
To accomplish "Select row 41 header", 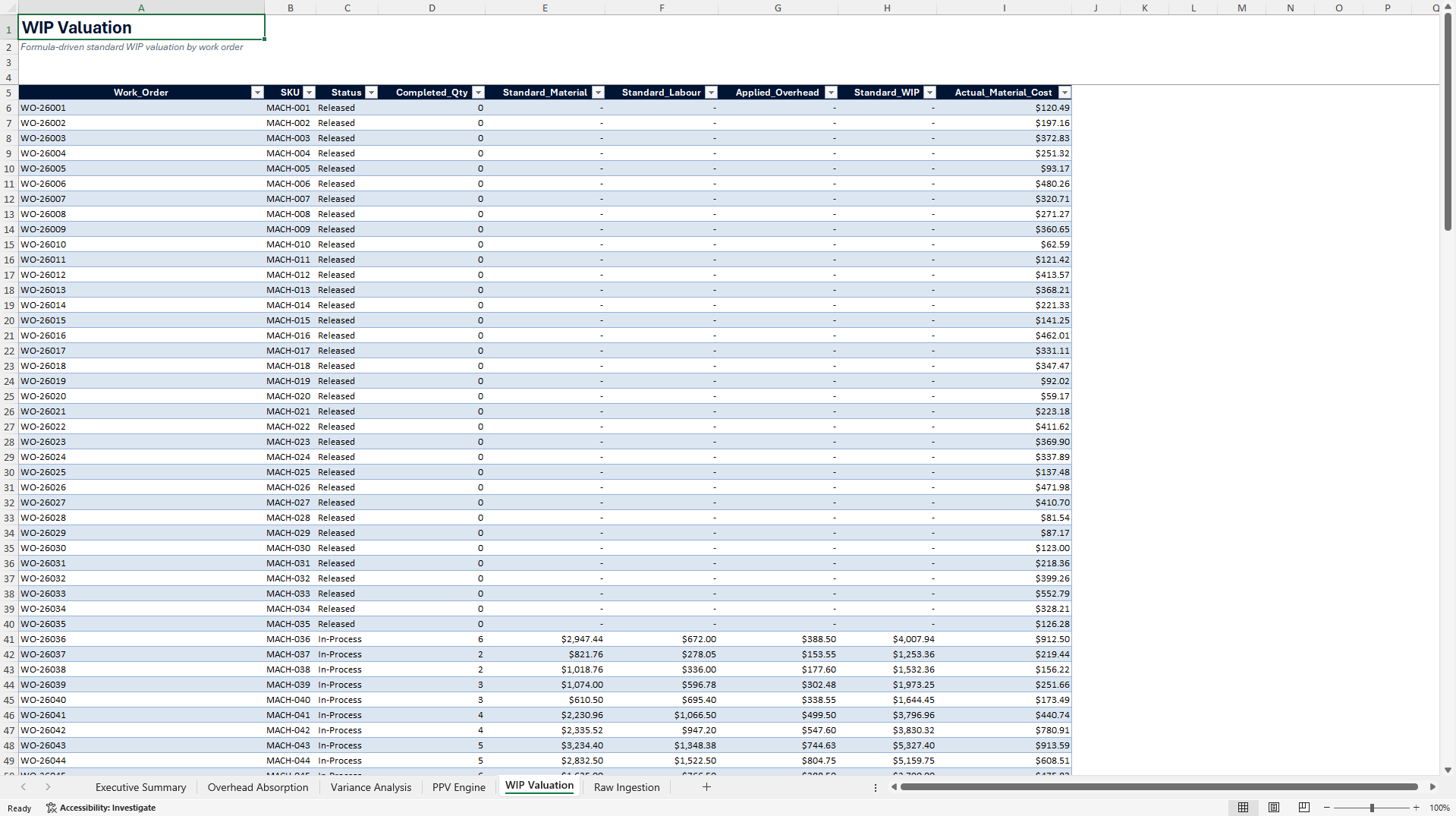I will click(x=9, y=639).
